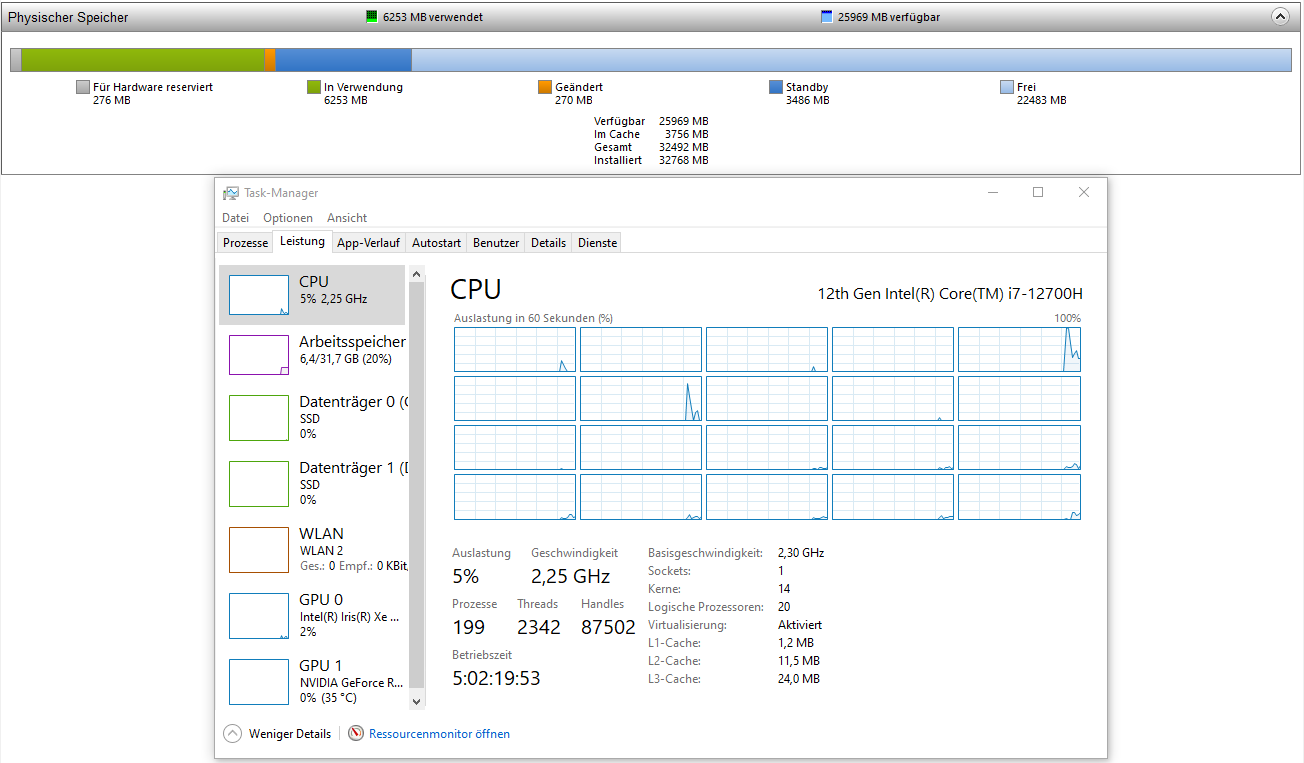
Task: Click the green segment of memory bar
Action: (143, 60)
